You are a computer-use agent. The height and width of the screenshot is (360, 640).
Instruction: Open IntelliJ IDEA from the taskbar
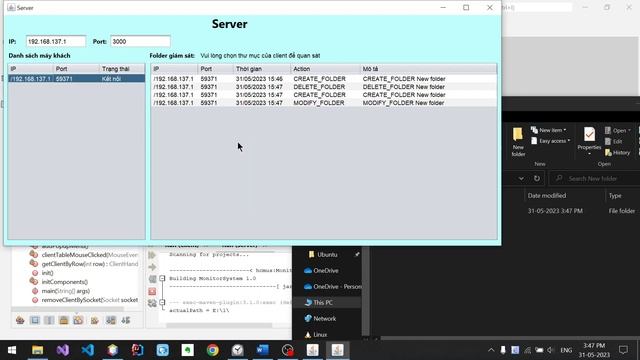pos(138,350)
